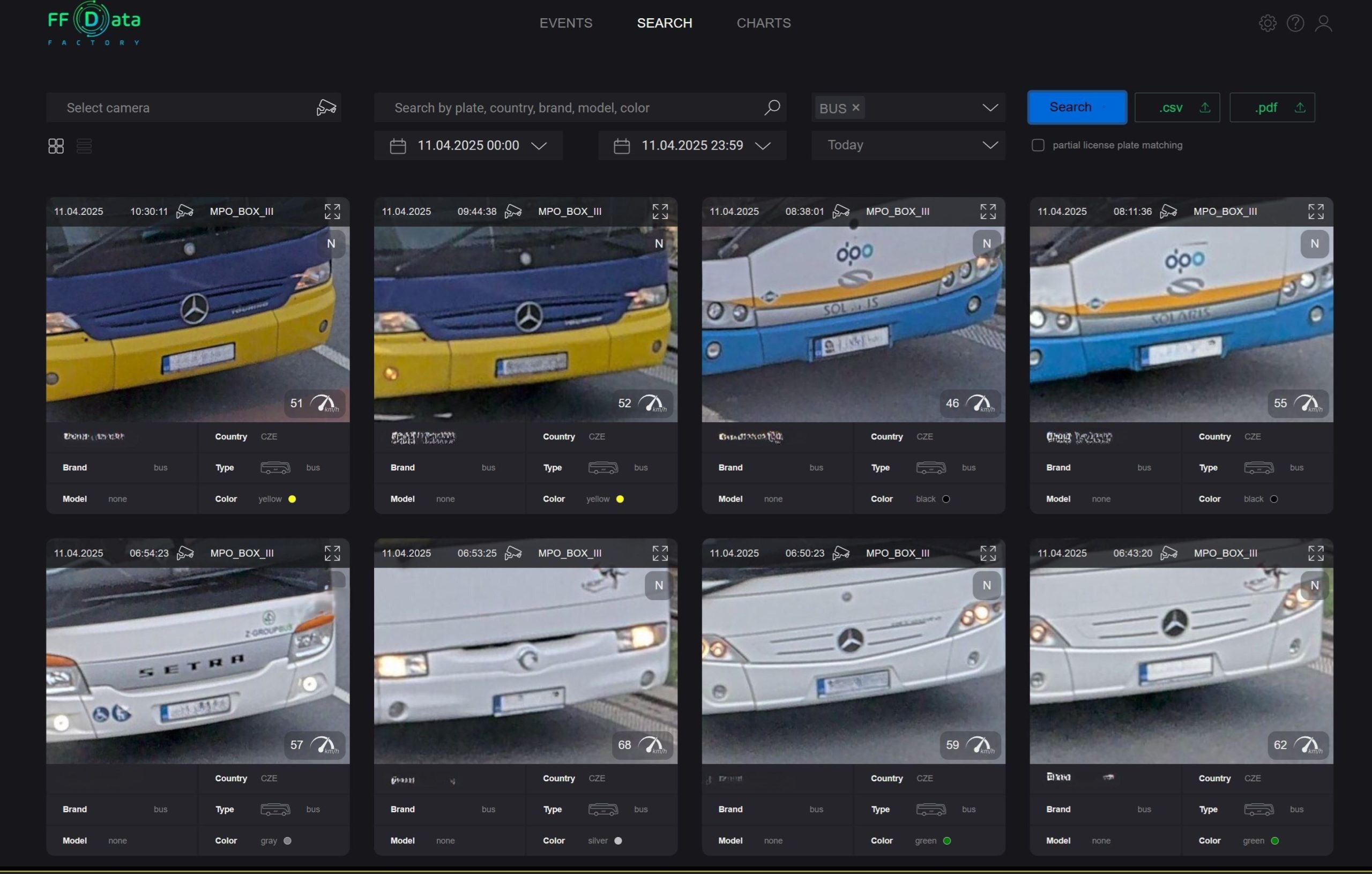Click the blue Search button

tap(1077, 107)
